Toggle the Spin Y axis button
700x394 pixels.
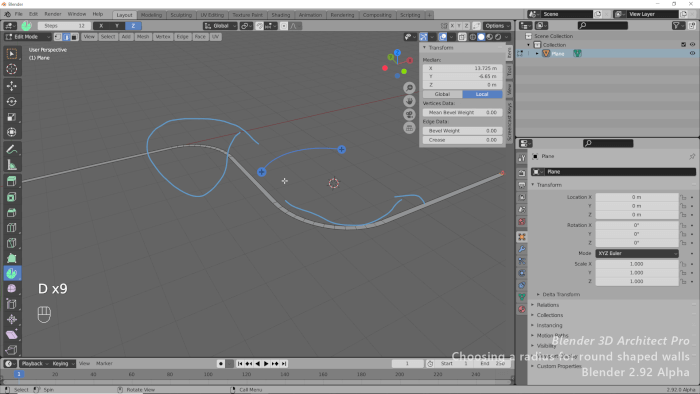point(117,26)
